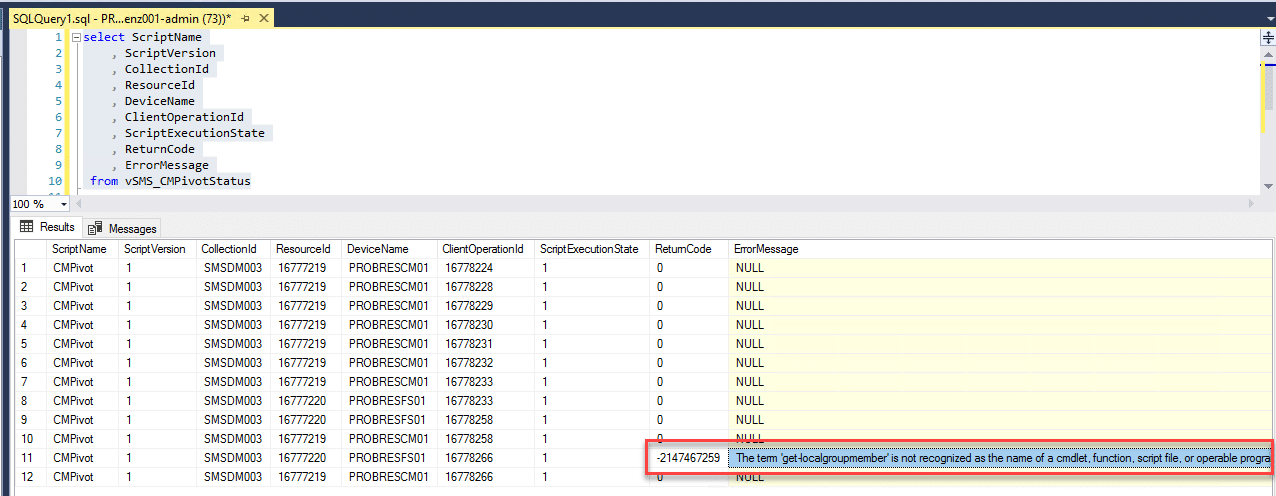Click the results grid select-all corner
Screen dimensions: 1276x496
[x=30, y=248]
